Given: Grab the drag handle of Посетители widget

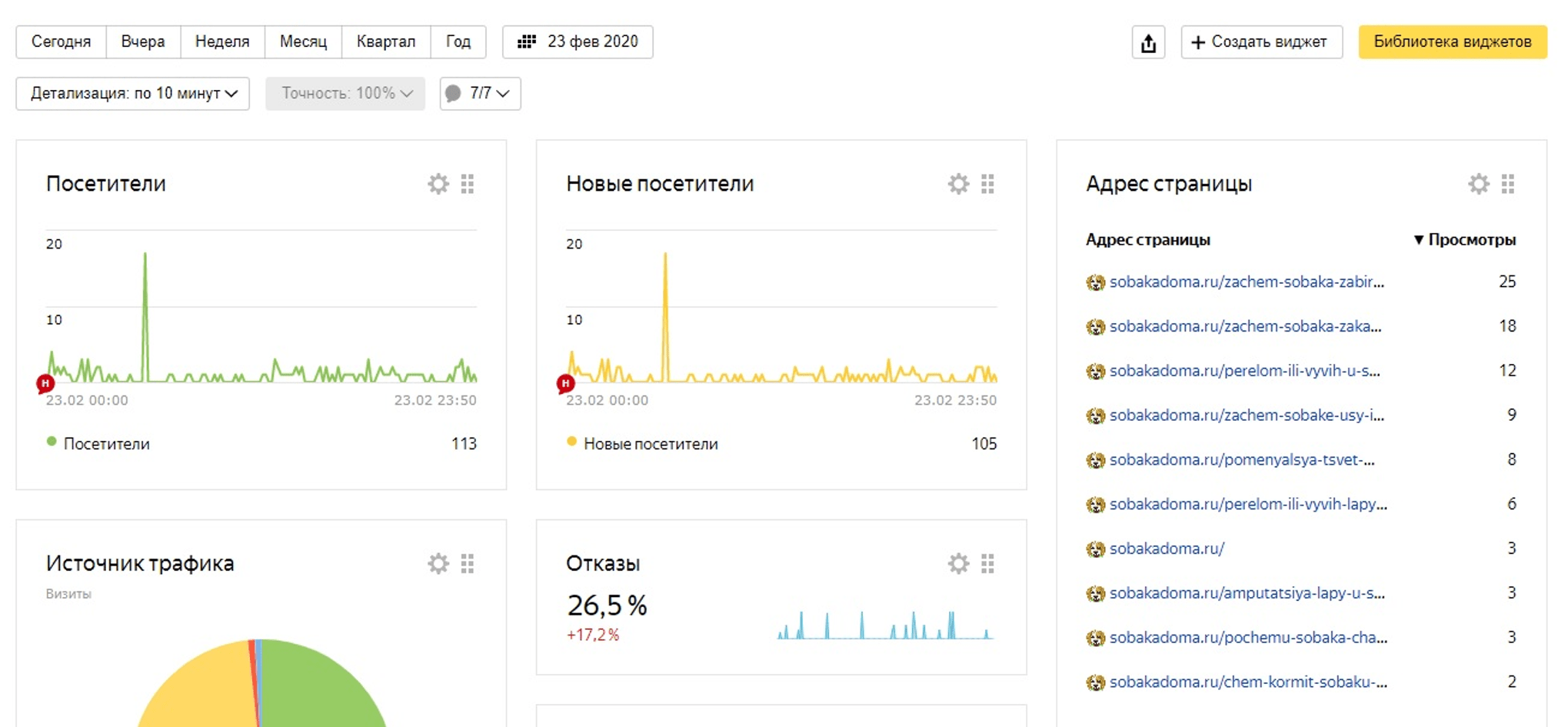Looking at the screenshot, I should [x=468, y=184].
